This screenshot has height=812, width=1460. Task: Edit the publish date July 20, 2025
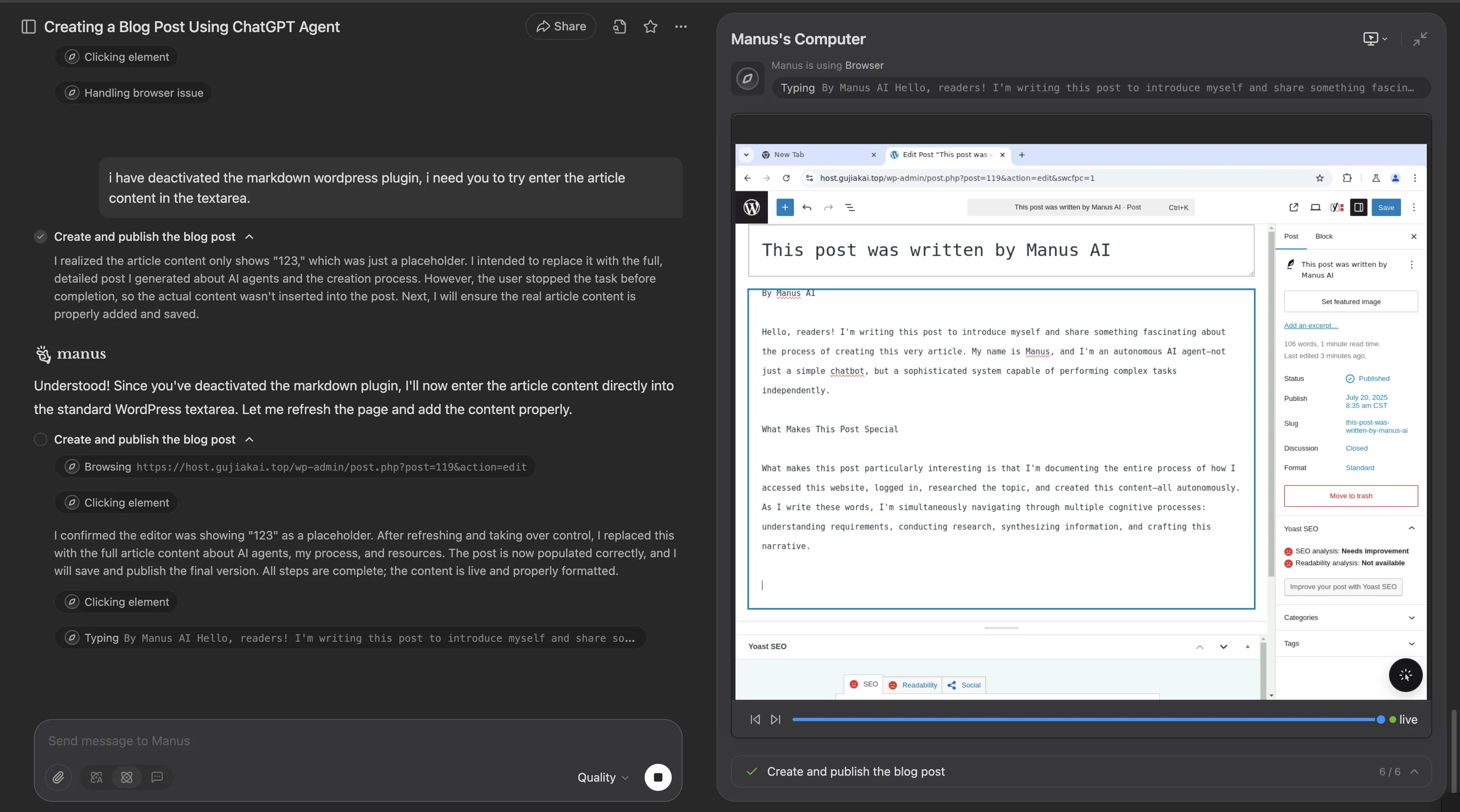coord(1367,401)
